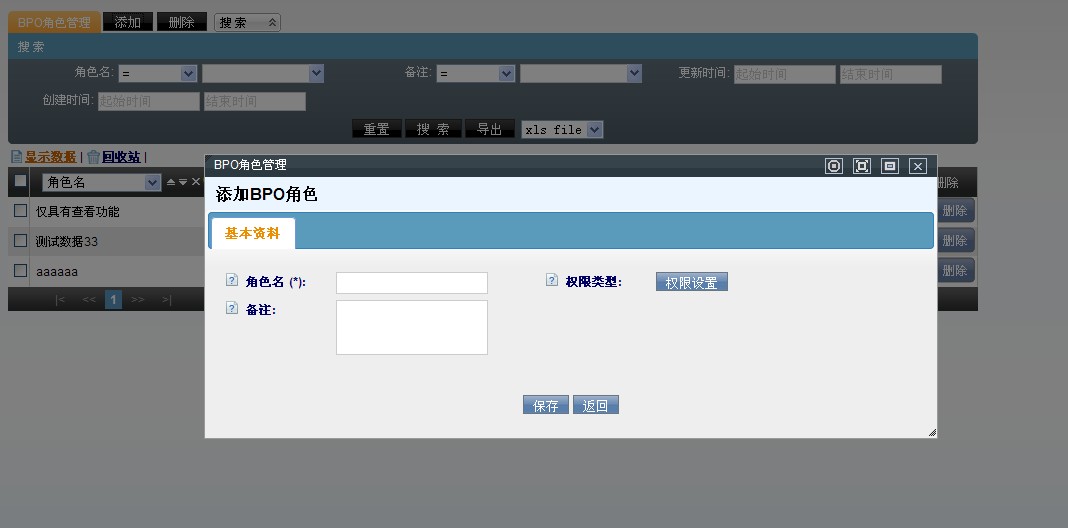Screen dimensions: 1068x528
Task: Click help icon beside 备注 field
Action: click(x=232, y=309)
